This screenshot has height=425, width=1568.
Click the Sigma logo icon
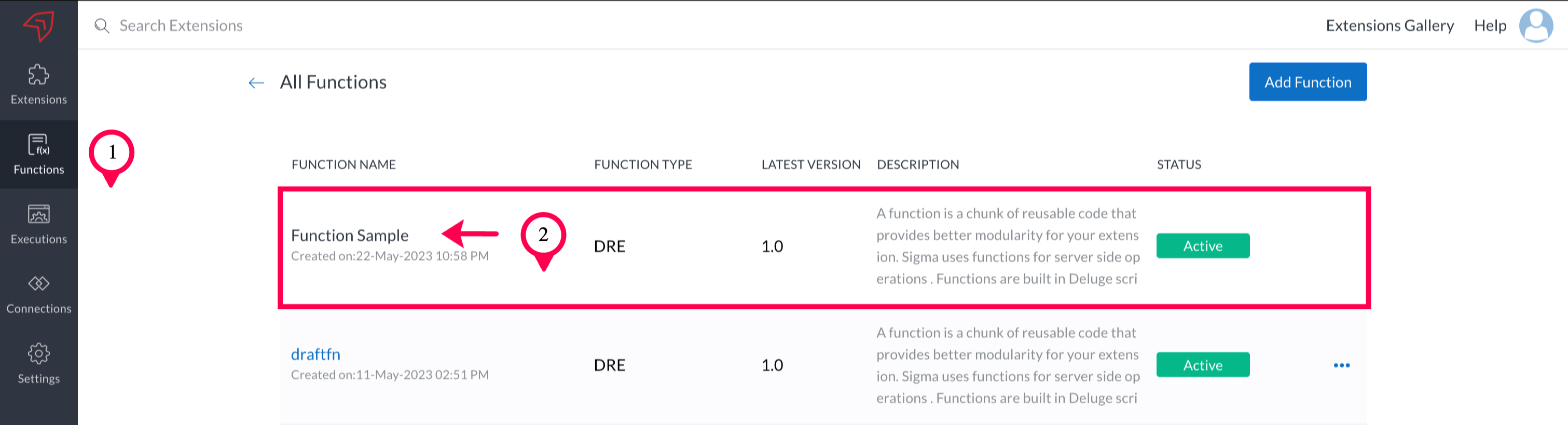[39, 26]
